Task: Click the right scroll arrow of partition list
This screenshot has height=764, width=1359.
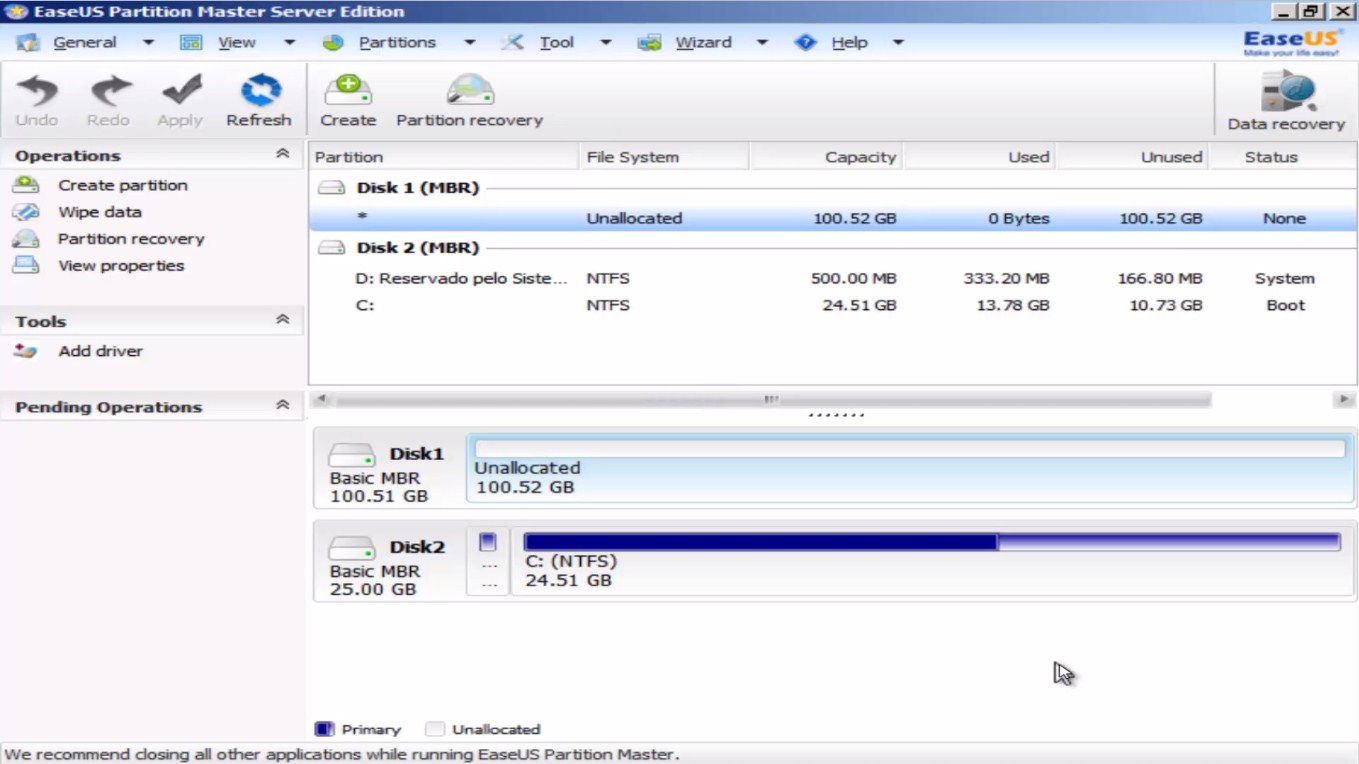Action: coord(1343,400)
